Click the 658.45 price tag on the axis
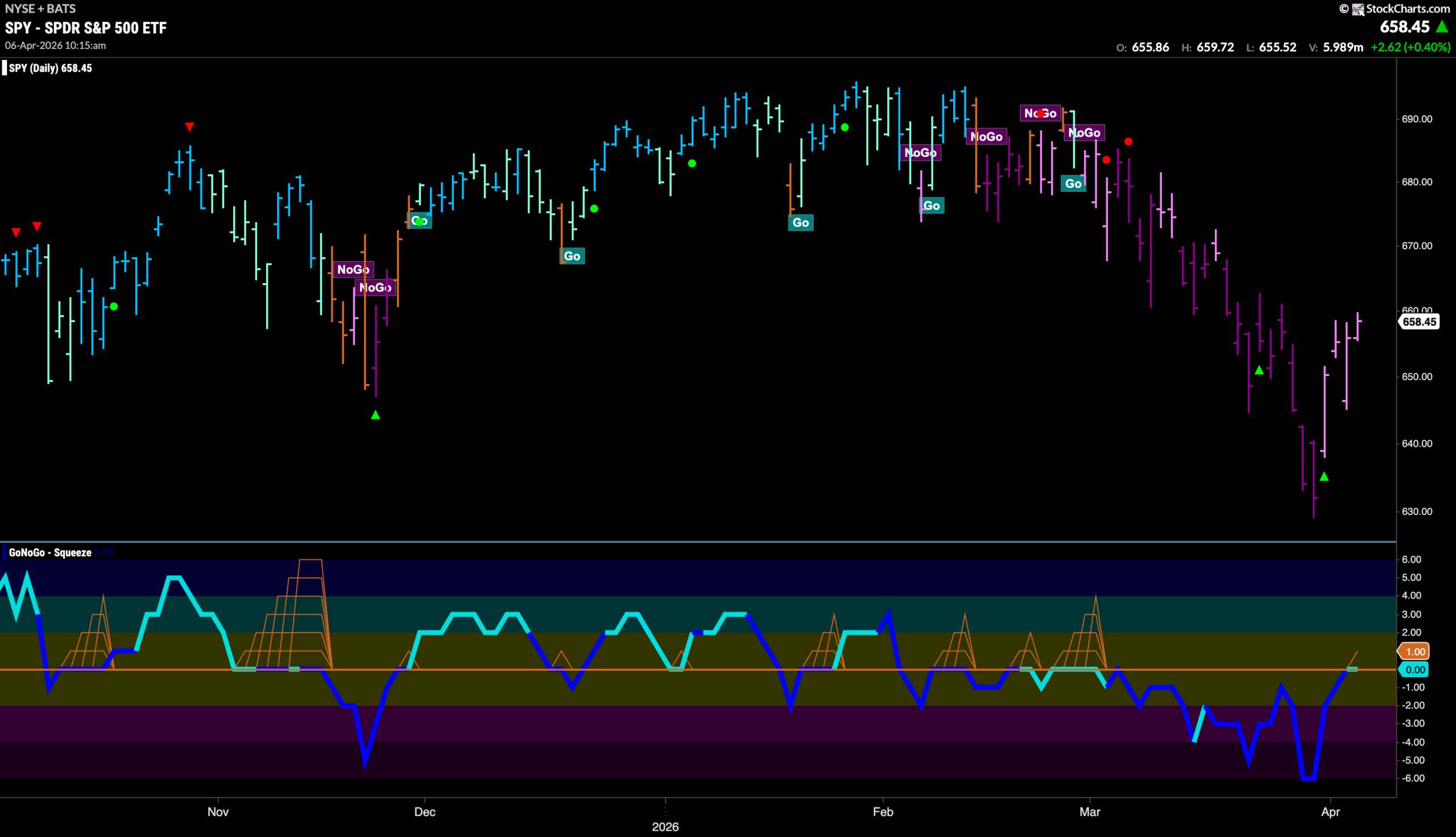Screen dimensions: 1456x837 (1418, 321)
